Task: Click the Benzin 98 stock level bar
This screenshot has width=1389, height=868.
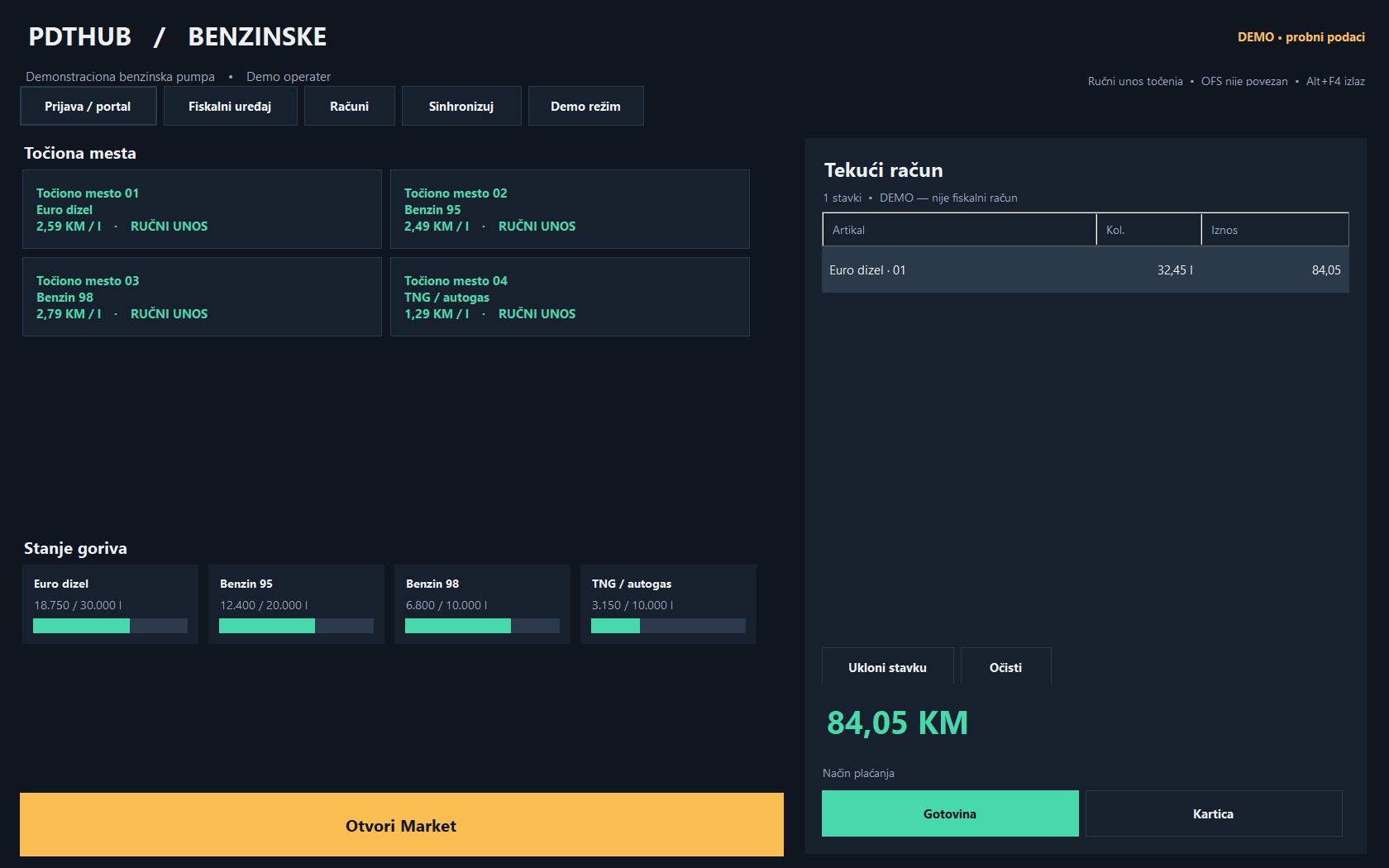Action: (482, 626)
